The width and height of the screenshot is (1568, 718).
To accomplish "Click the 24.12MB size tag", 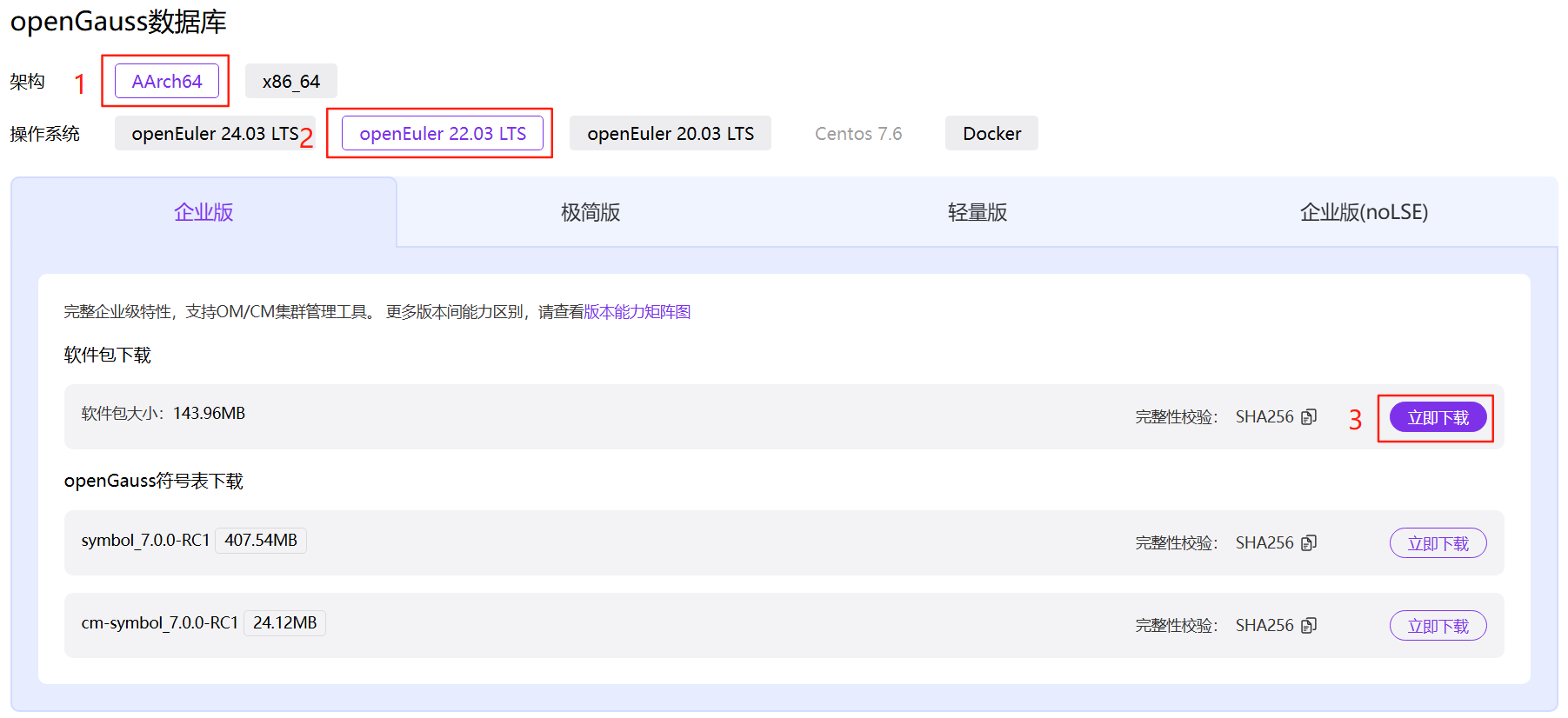I will point(284,622).
